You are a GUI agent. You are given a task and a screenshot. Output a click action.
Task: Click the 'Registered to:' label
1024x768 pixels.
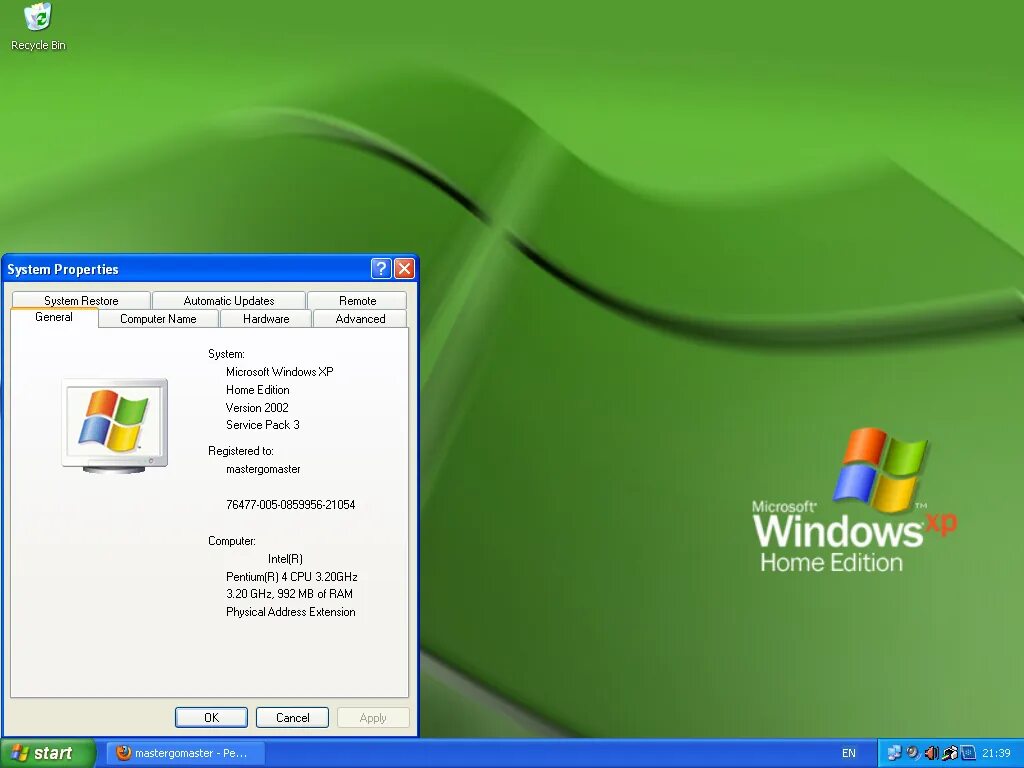[240, 451]
